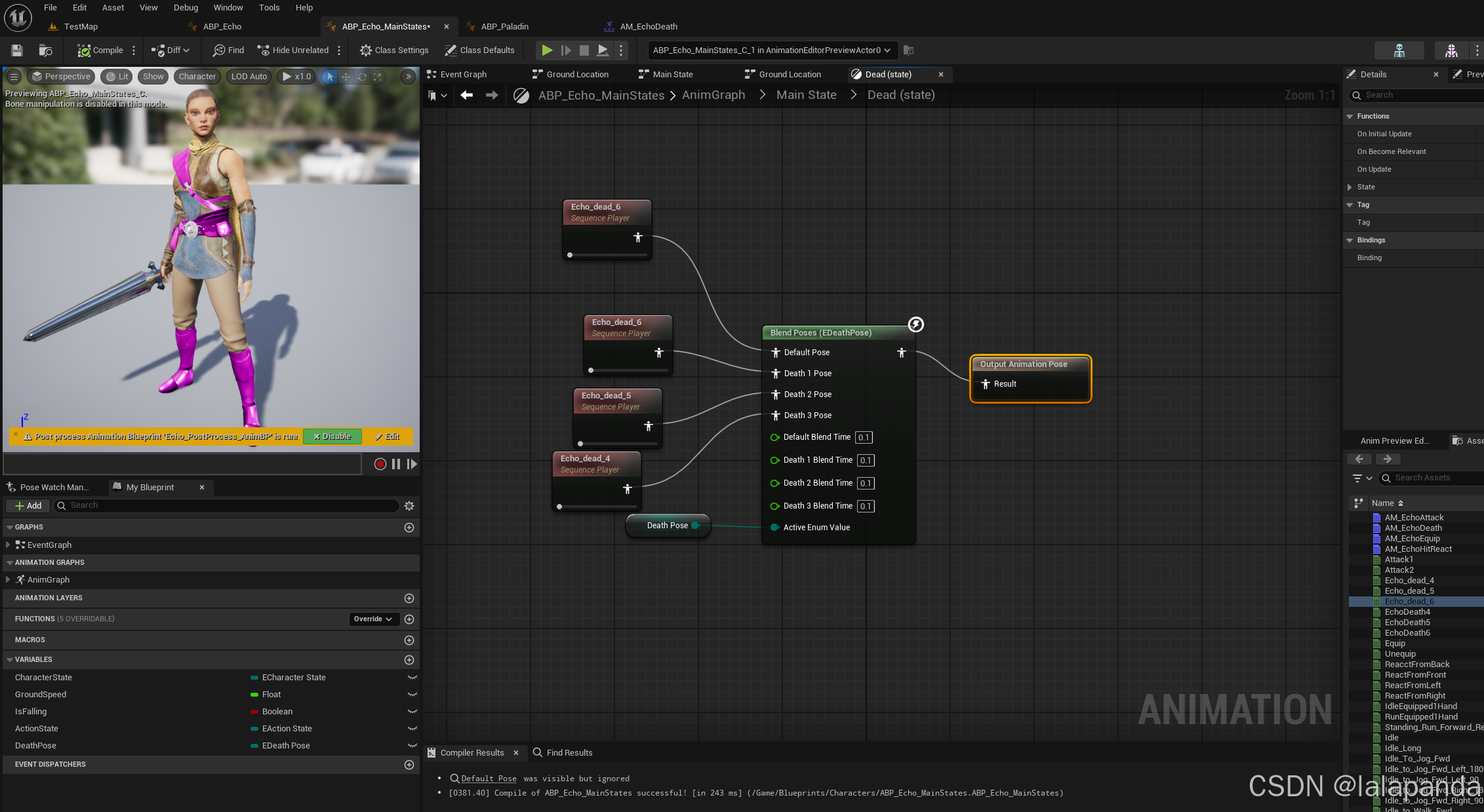Click Blend Poses fast-path lightning icon
The image size is (1484, 812).
click(915, 324)
